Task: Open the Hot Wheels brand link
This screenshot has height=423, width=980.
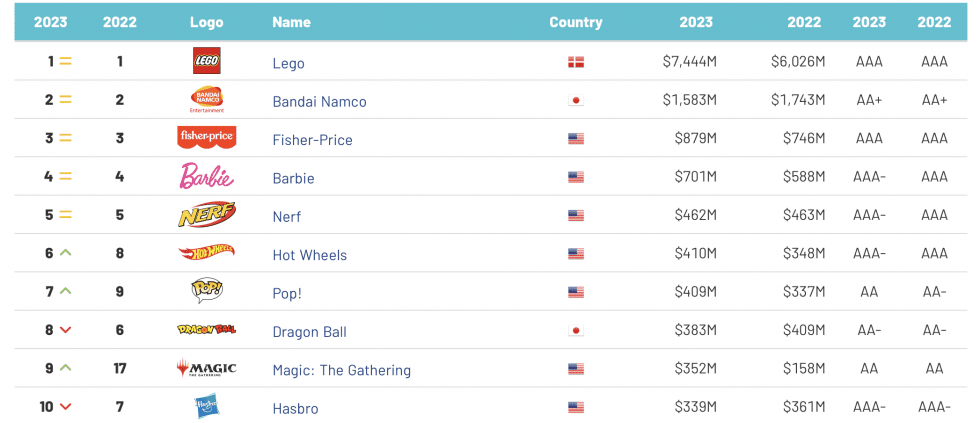Action: [310, 255]
